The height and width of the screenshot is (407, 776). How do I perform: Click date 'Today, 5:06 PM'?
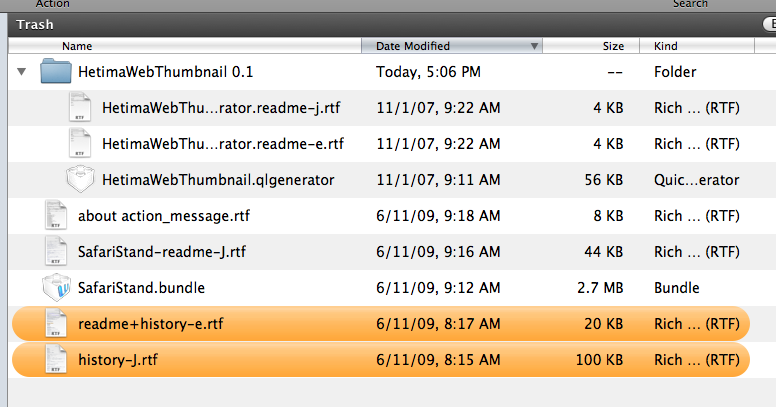428,72
